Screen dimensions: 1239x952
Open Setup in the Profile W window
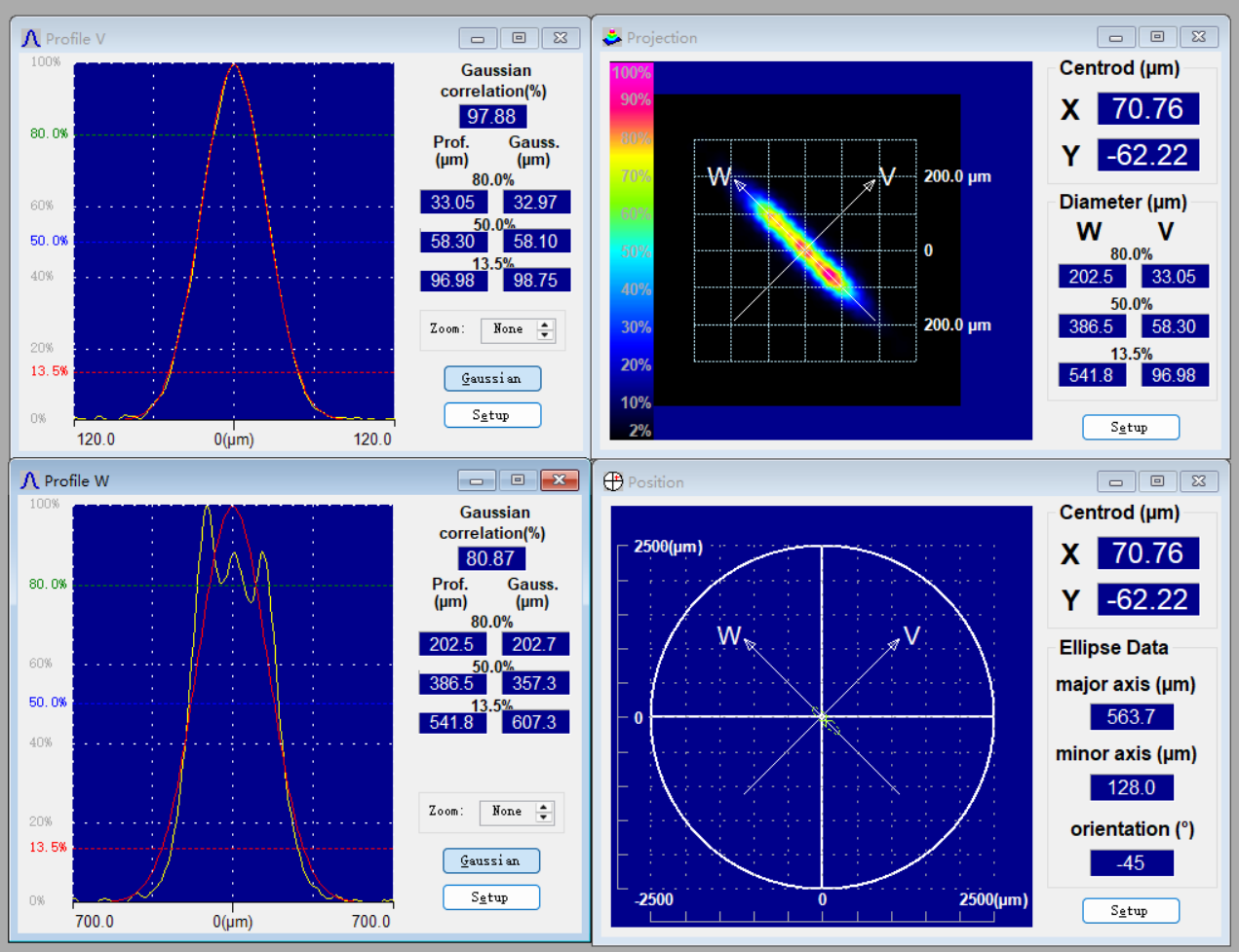pos(491,897)
